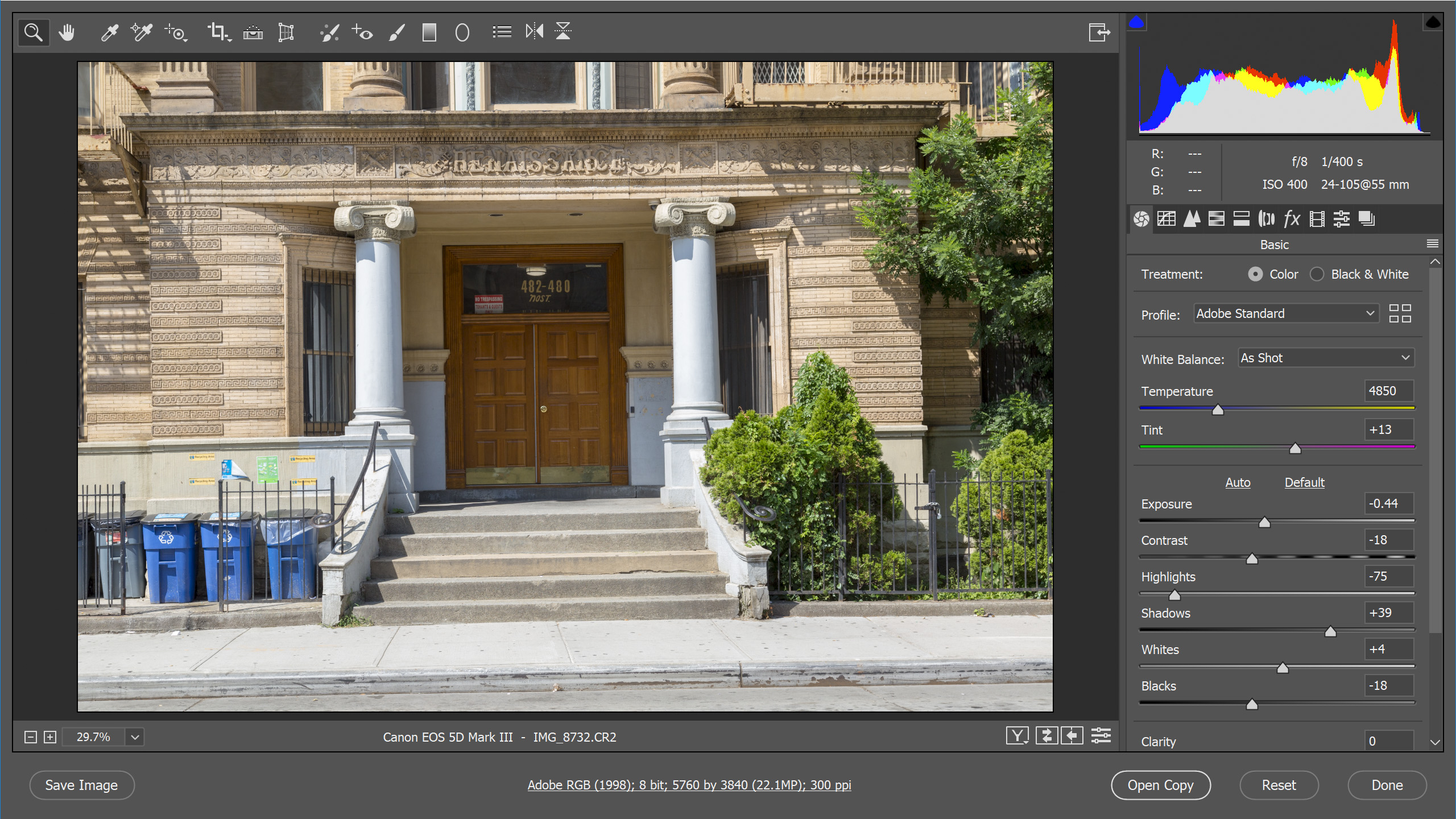The width and height of the screenshot is (1456, 819).
Task: Open the zoom level dropdown
Action: pos(135,737)
